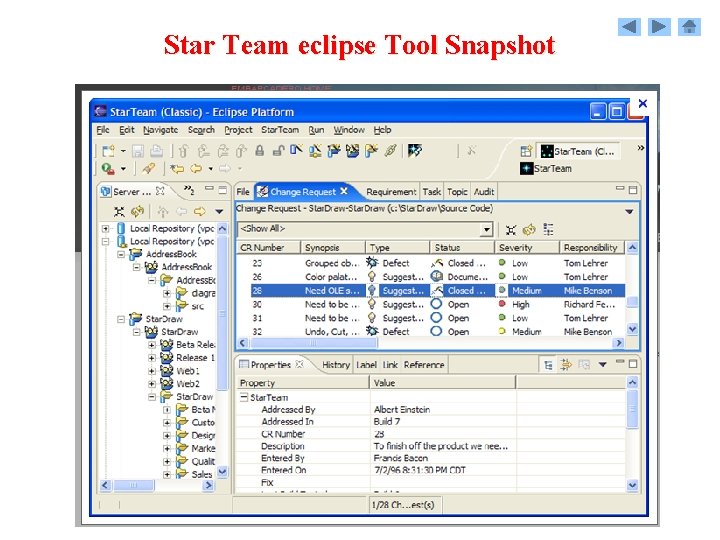Open the Project menu
Image resolution: width=720 pixels, height=540 pixels.
tap(238, 130)
